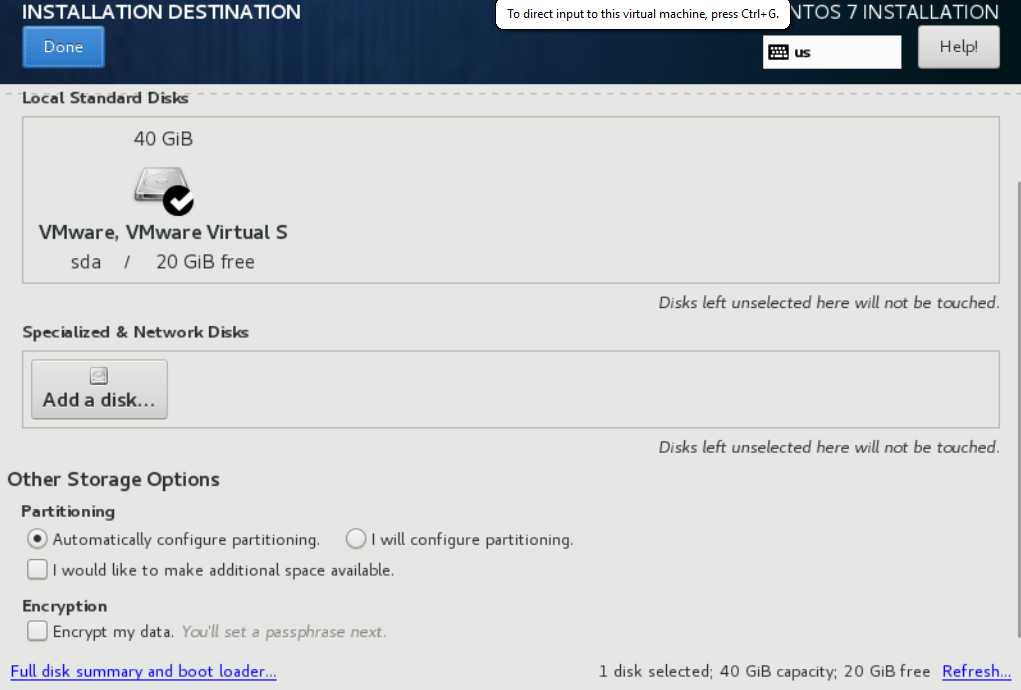Screen dimensions: 1021x690
Task: Select I will configure partitioning radio button
Action: (356, 539)
